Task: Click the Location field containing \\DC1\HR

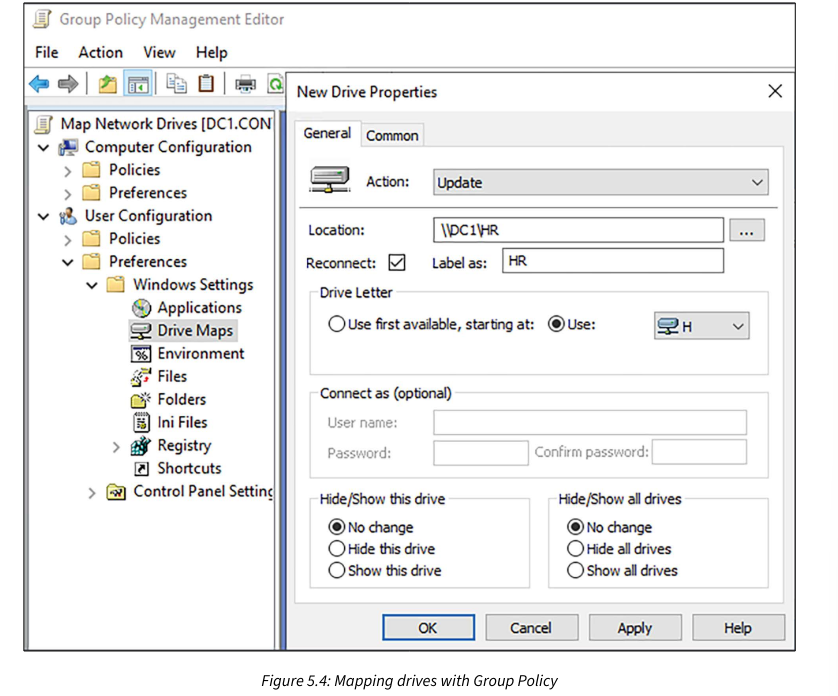Action: (578, 230)
